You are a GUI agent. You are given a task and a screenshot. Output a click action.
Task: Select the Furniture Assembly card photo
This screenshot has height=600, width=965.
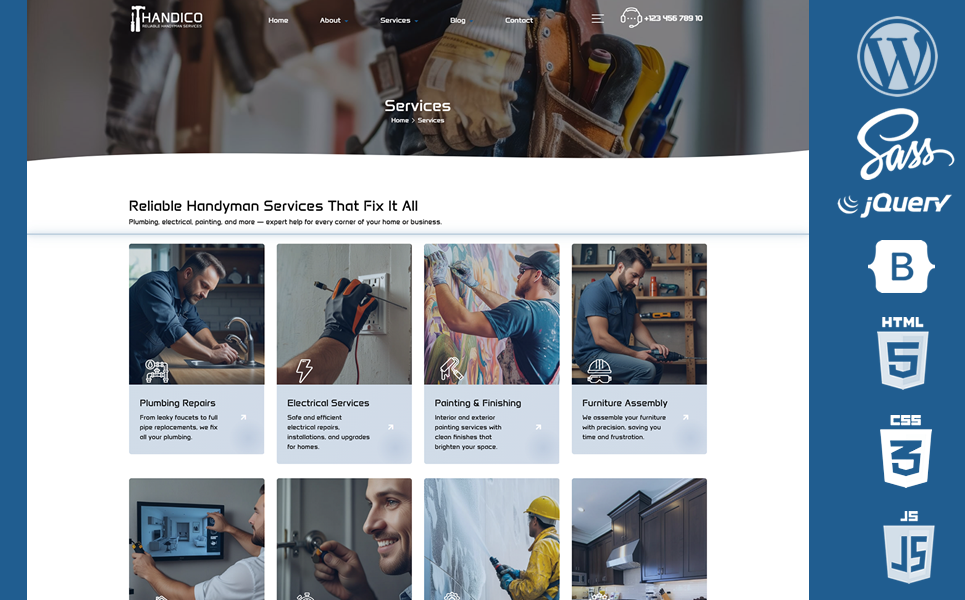[x=639, y=313]
